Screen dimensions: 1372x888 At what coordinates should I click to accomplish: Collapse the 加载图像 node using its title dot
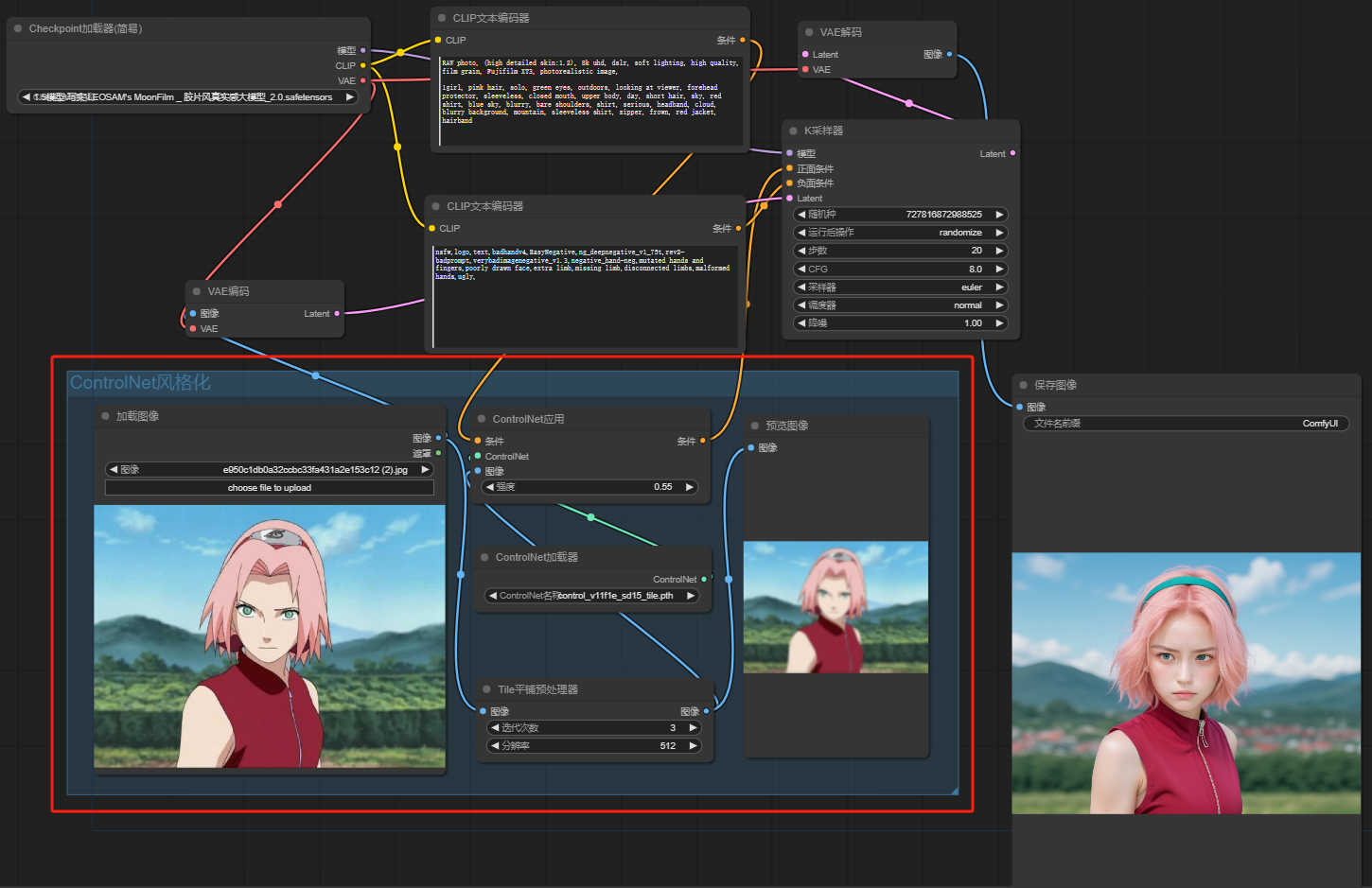pos(105,416)
